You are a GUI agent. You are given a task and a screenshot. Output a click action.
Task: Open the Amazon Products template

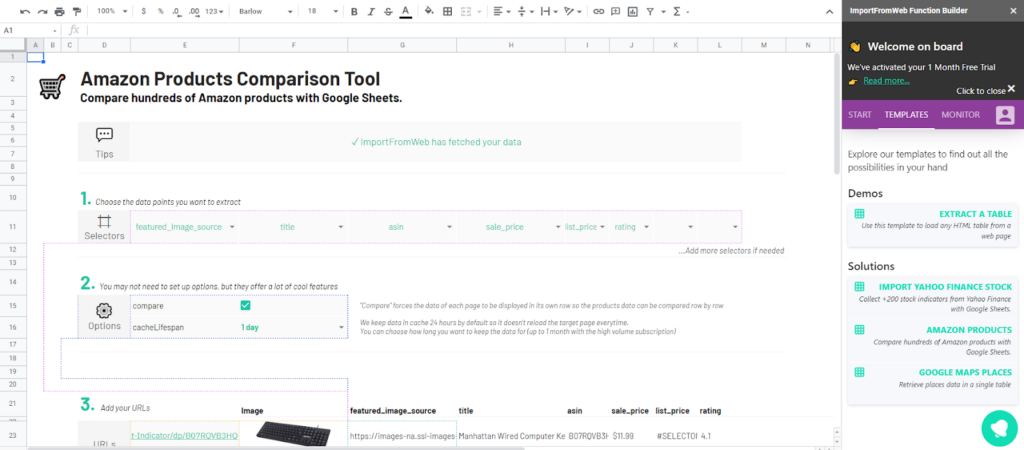tap(967, 329)
